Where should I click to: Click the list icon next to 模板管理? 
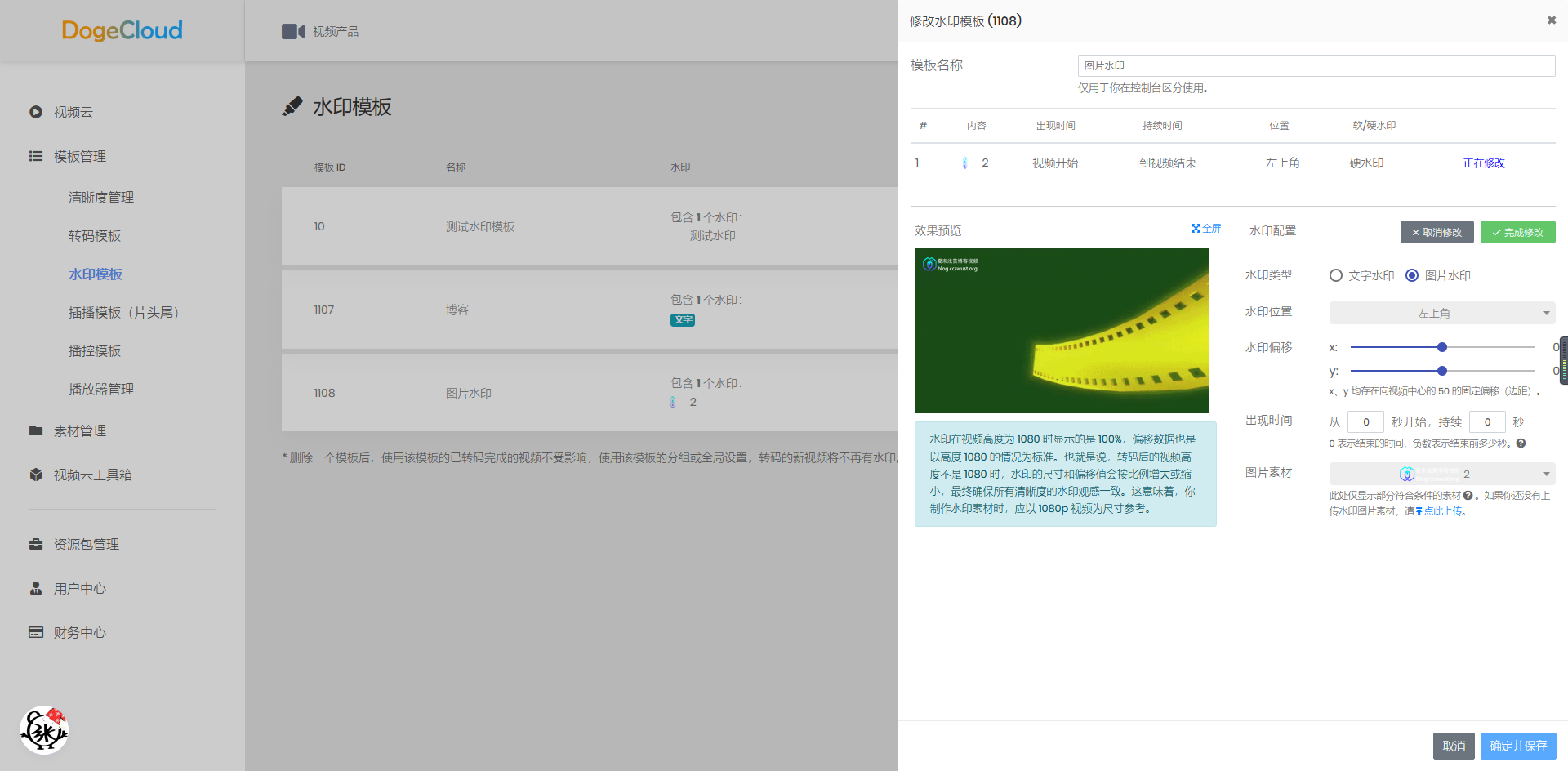tap(36, 156)
